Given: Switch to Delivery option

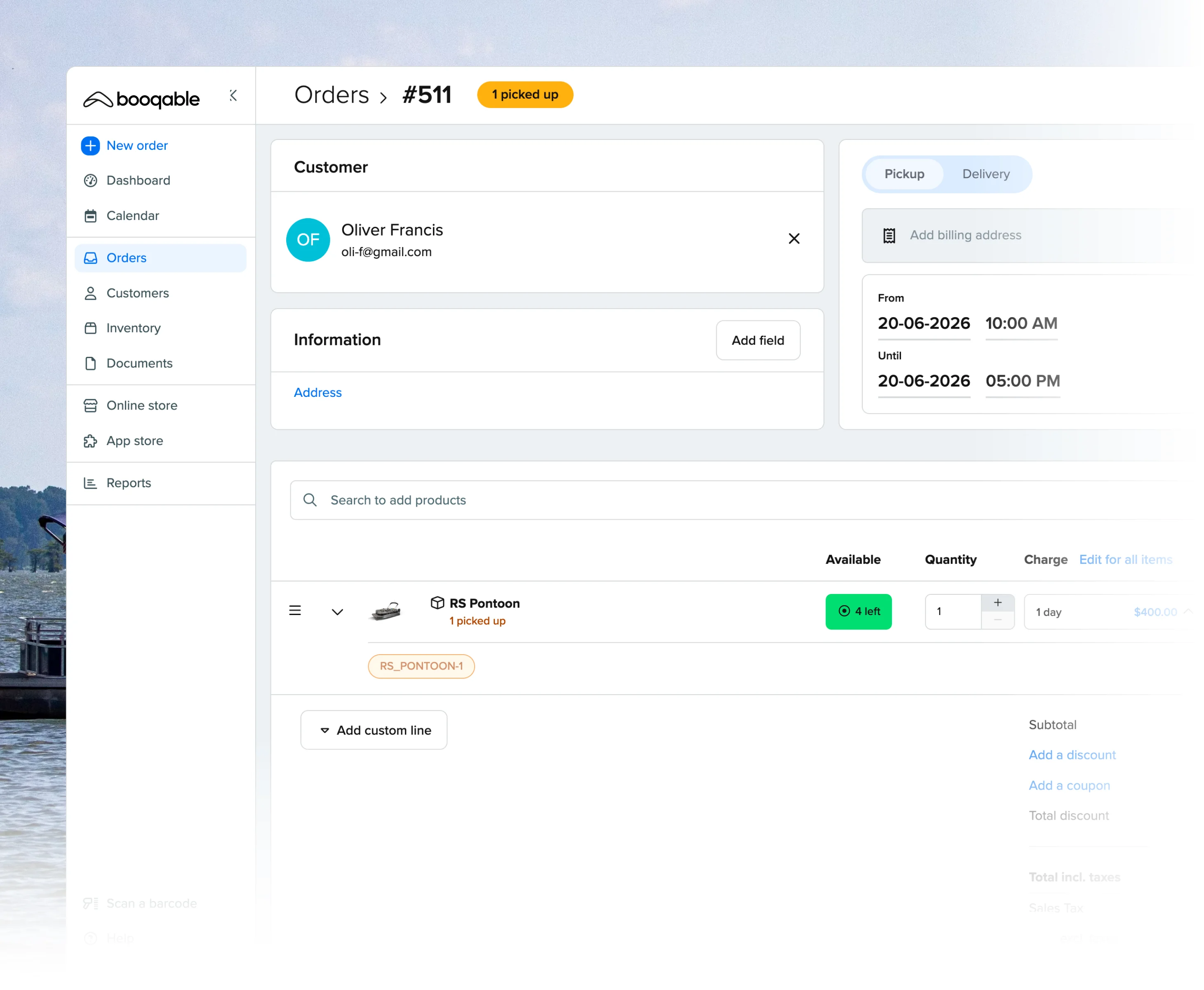Looking at the screenshot, I should point(985,174).
